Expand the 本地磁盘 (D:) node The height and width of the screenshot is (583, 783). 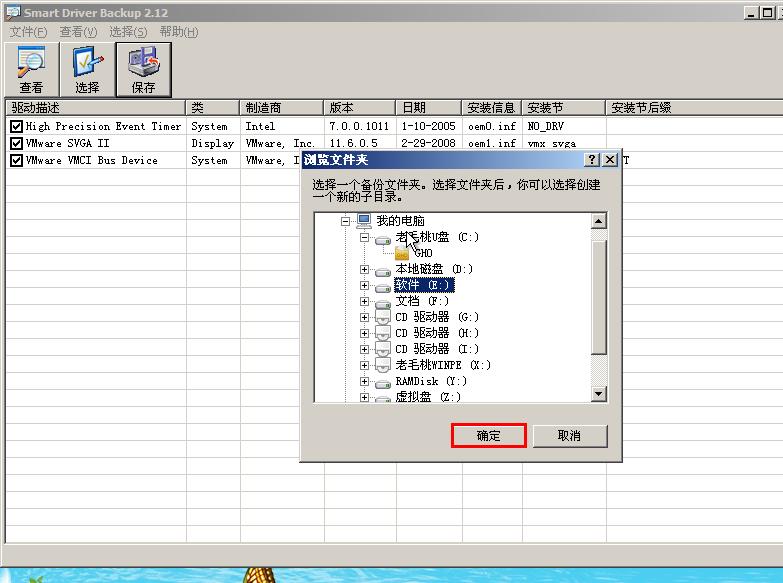(365, 270)
